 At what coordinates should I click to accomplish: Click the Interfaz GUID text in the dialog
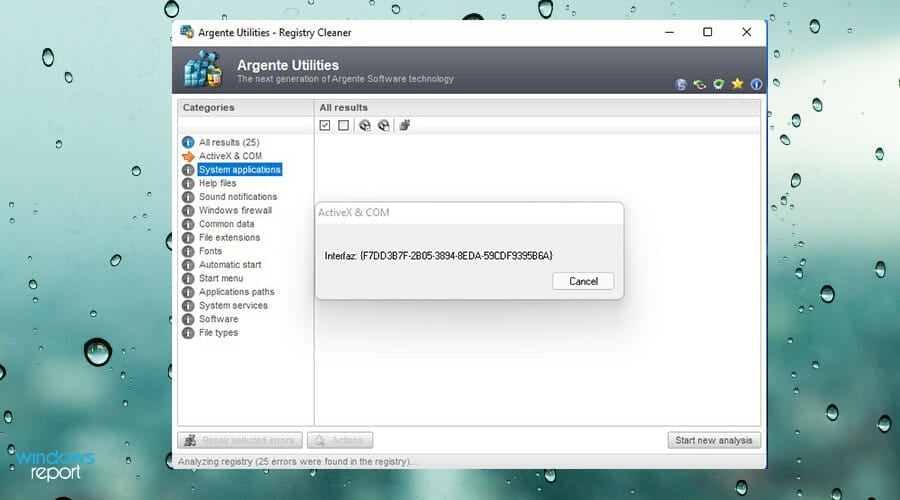point(439,256)
